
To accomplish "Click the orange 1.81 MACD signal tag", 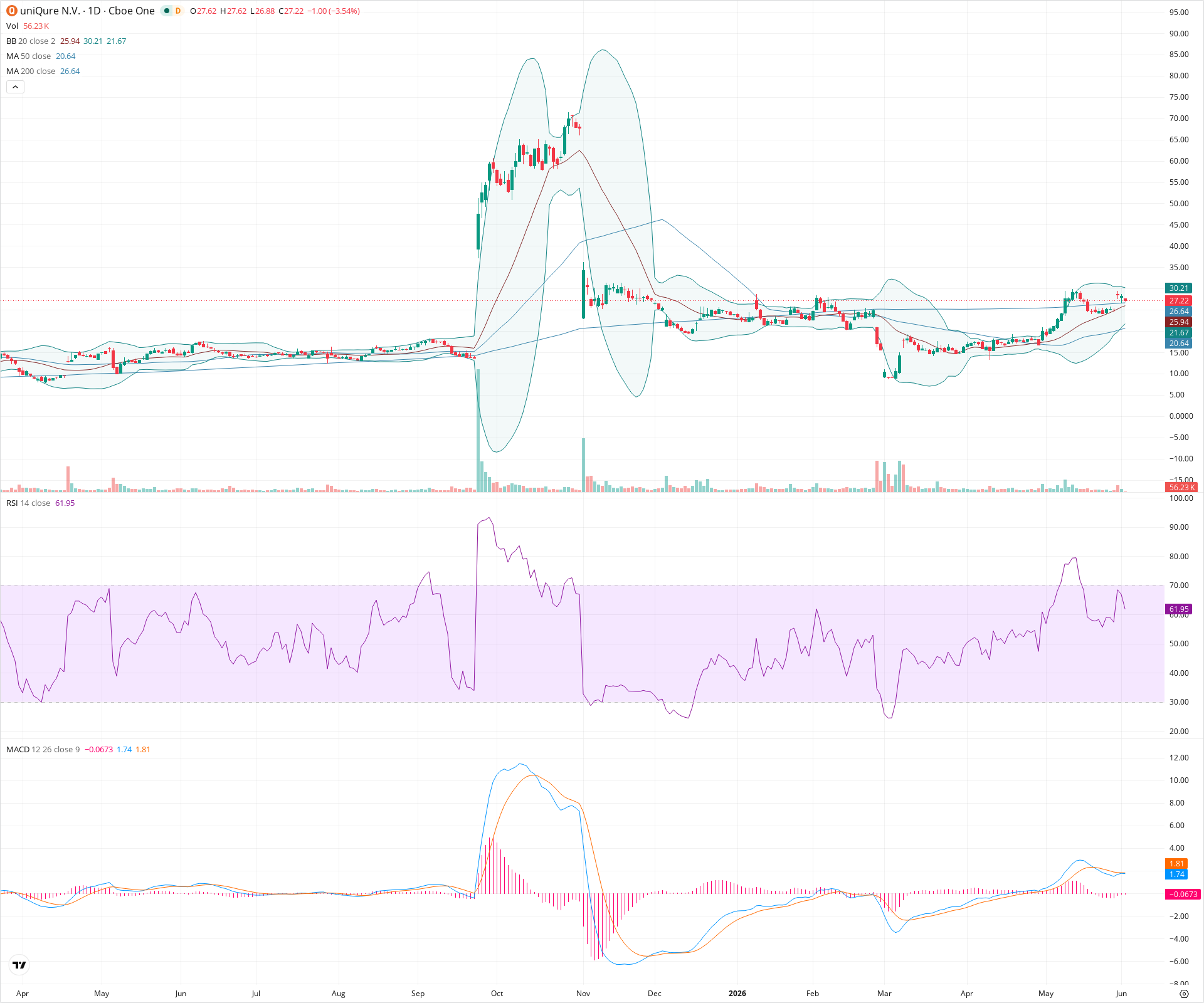I will [1177, 864].
